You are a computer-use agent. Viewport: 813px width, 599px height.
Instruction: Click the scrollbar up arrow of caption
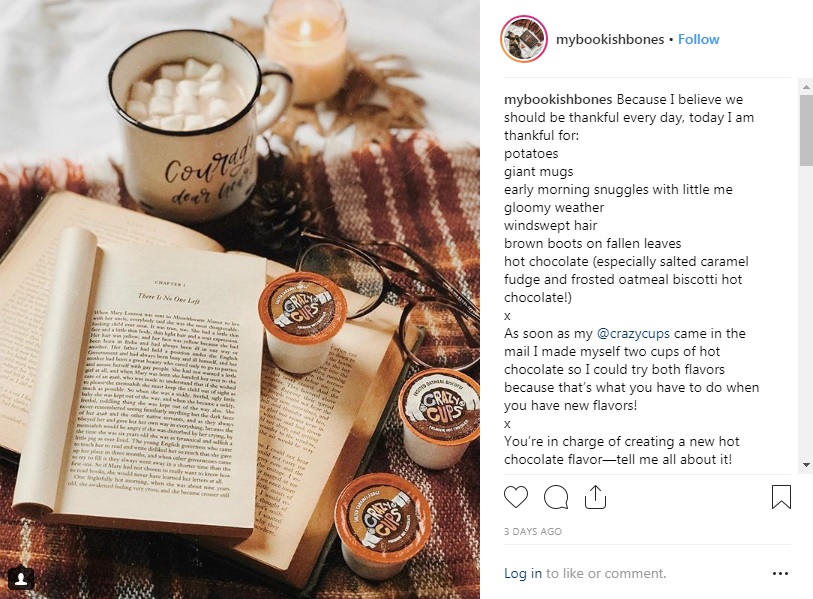806,87
